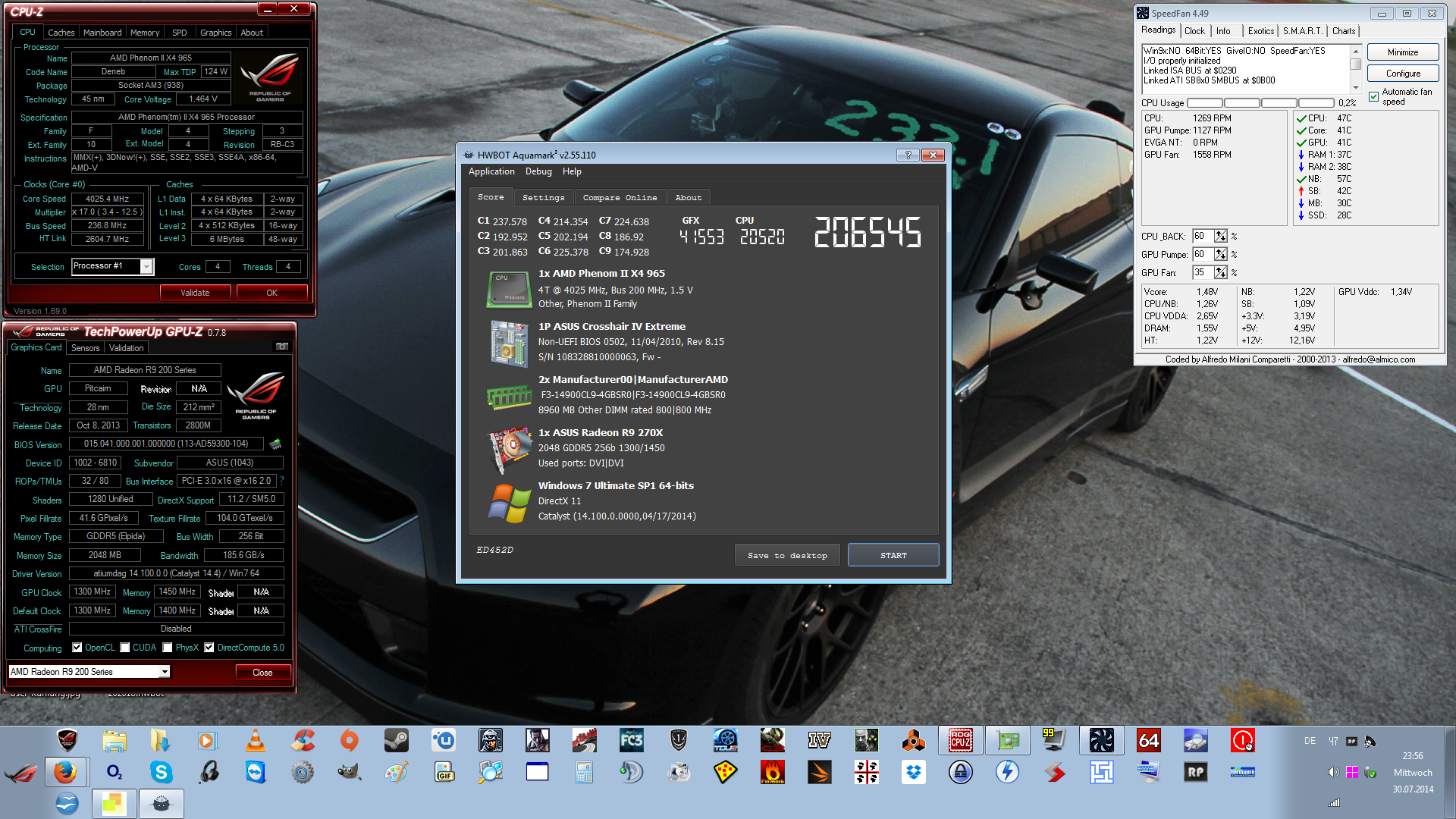1456x819 pixels.
Task: Open the Far Cry 3 taskbar icon
Action: [631, 740]
